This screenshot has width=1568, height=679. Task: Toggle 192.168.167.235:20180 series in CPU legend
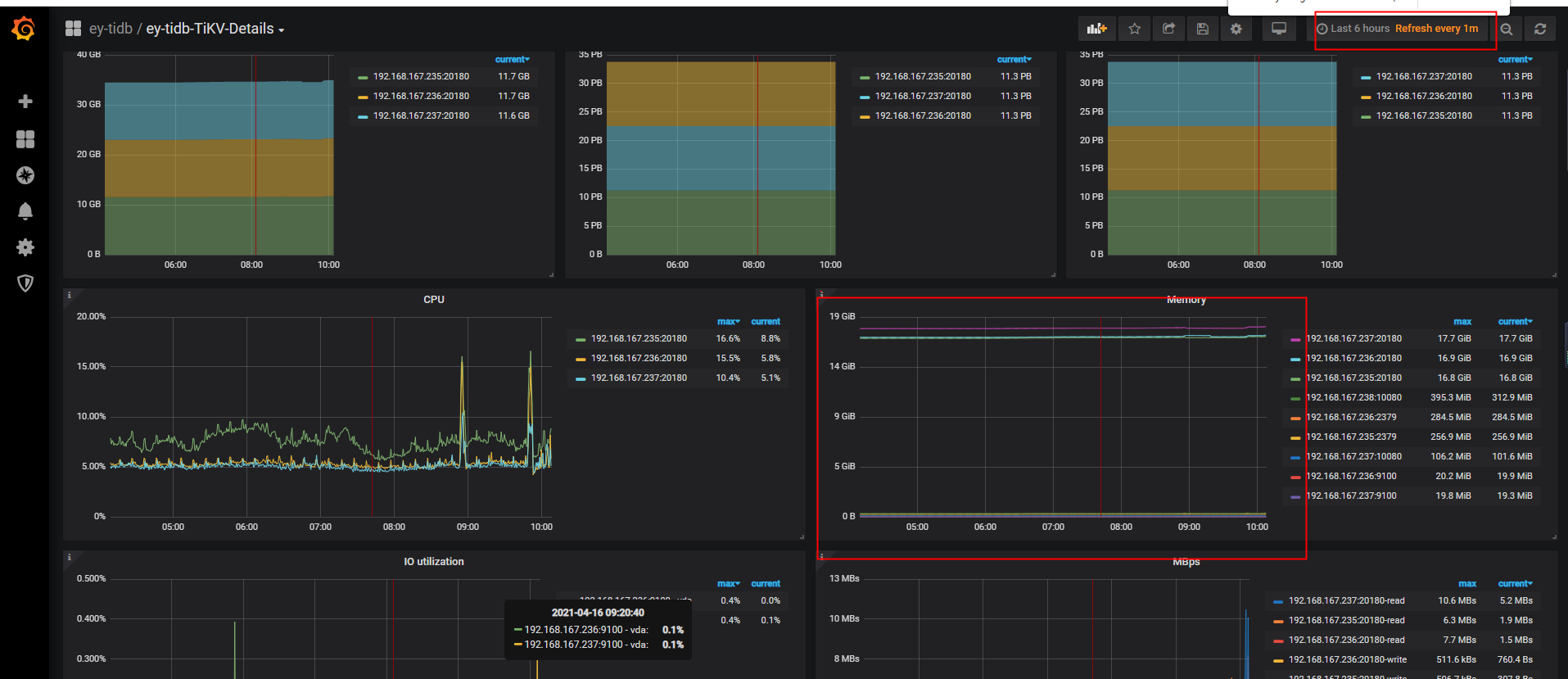(639, 338)
